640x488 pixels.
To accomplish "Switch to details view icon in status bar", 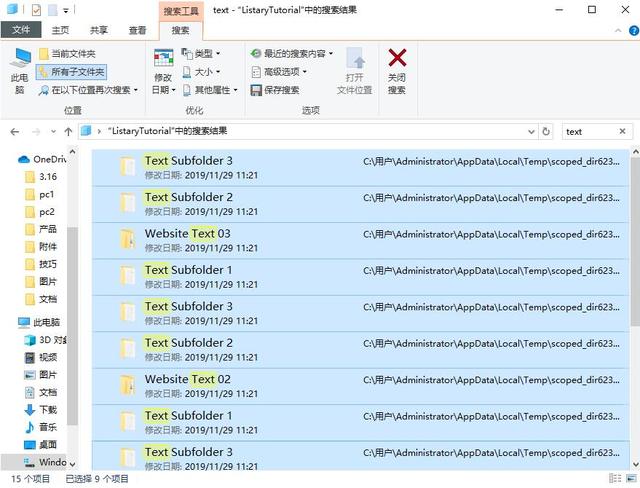I will pos(615,478).
